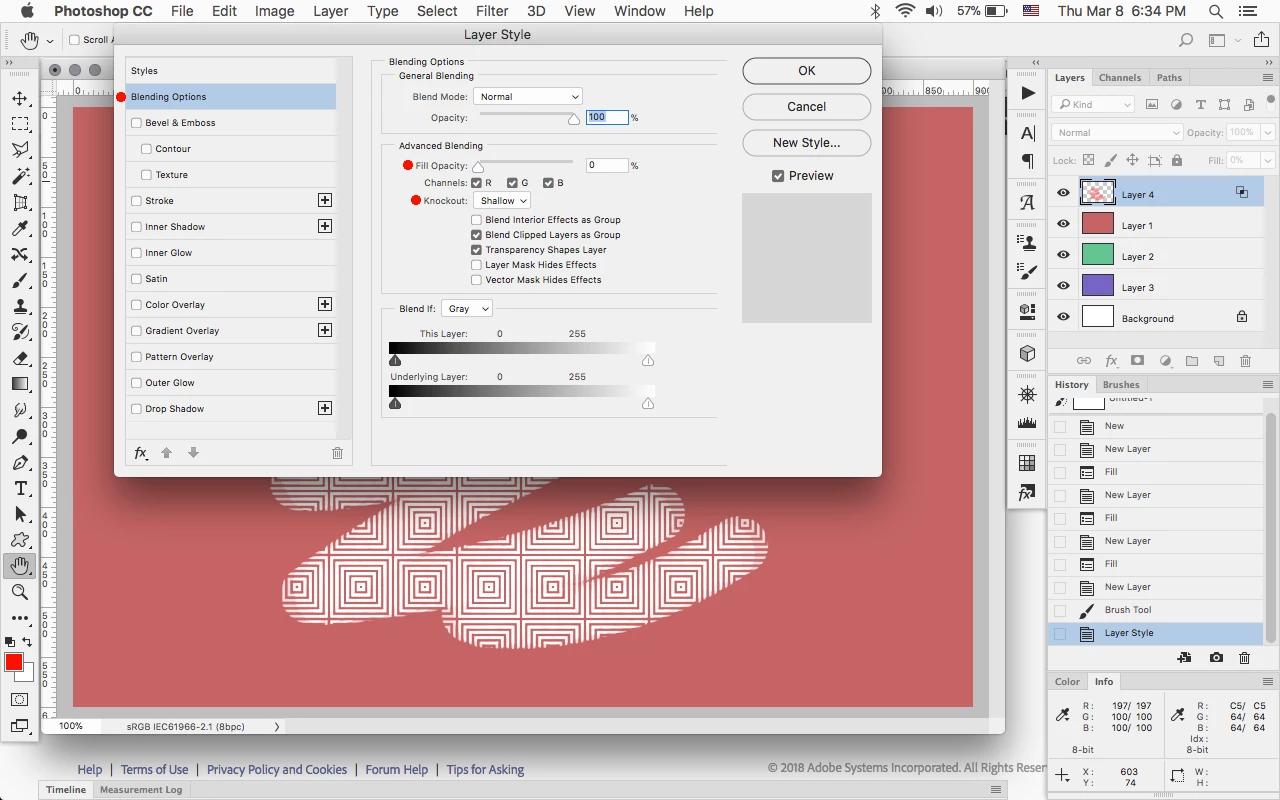Click delete layer trash icon in Layers panel

(1246, 361)
